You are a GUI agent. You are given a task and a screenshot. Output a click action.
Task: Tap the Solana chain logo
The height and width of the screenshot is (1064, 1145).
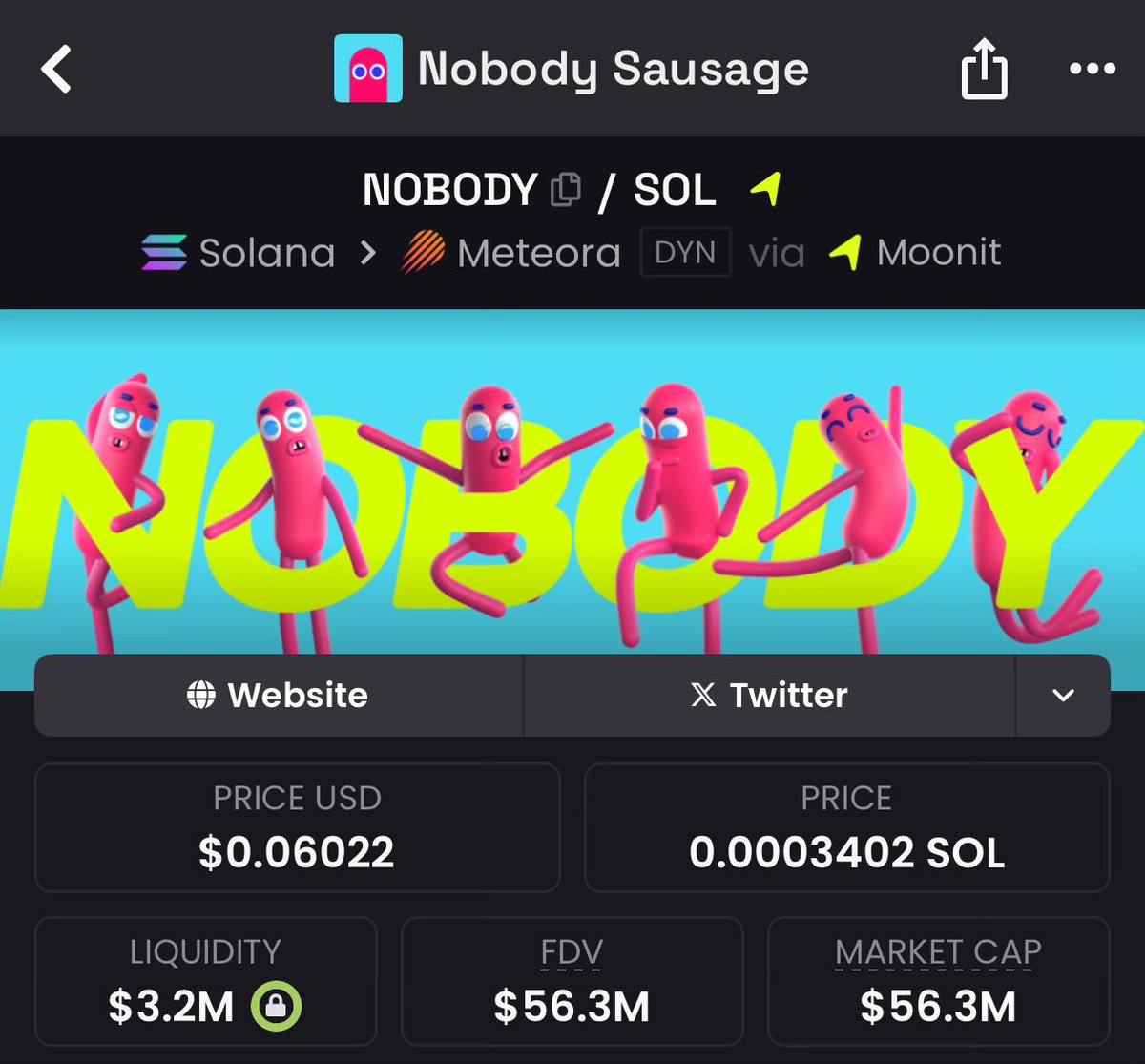[164, 253]
